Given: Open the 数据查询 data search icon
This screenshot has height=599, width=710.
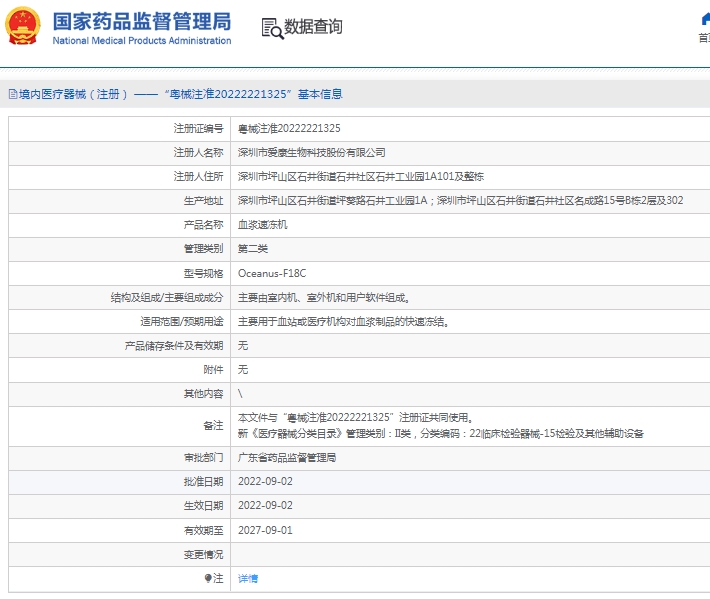Looking at the screenshot, I should coord(273,28).
